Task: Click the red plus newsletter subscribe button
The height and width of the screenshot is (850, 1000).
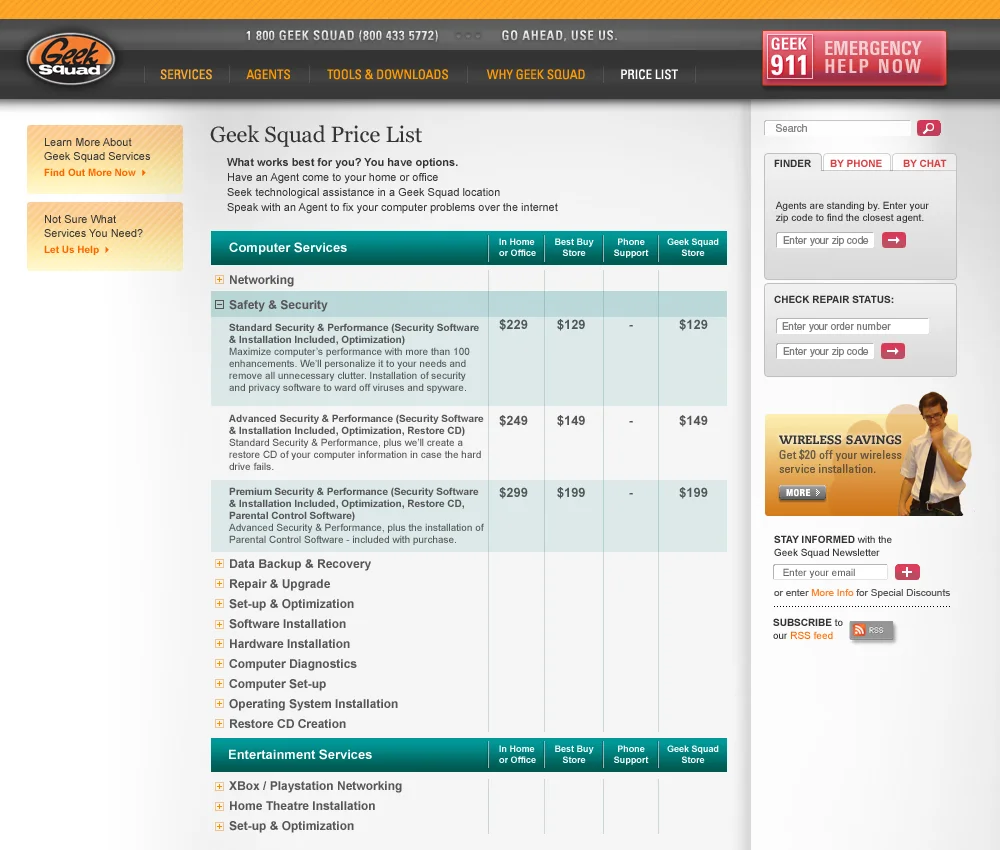Action: [x=907, y=572]
